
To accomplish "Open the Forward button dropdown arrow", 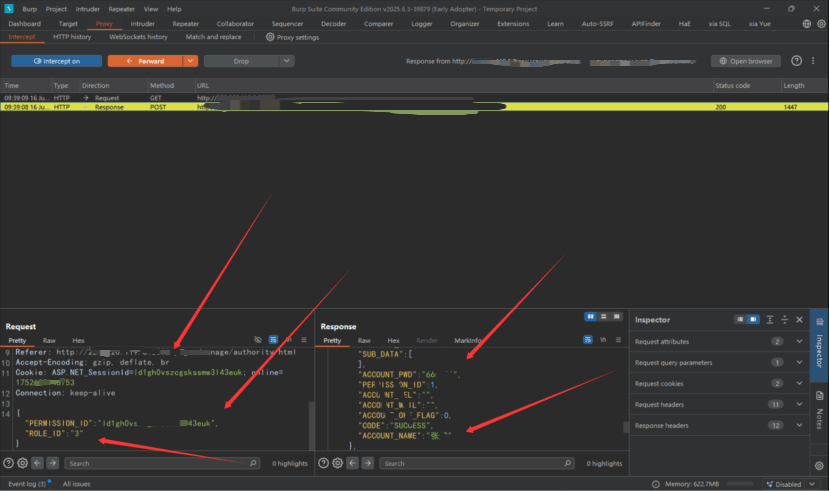I will (x=190, y=61).
